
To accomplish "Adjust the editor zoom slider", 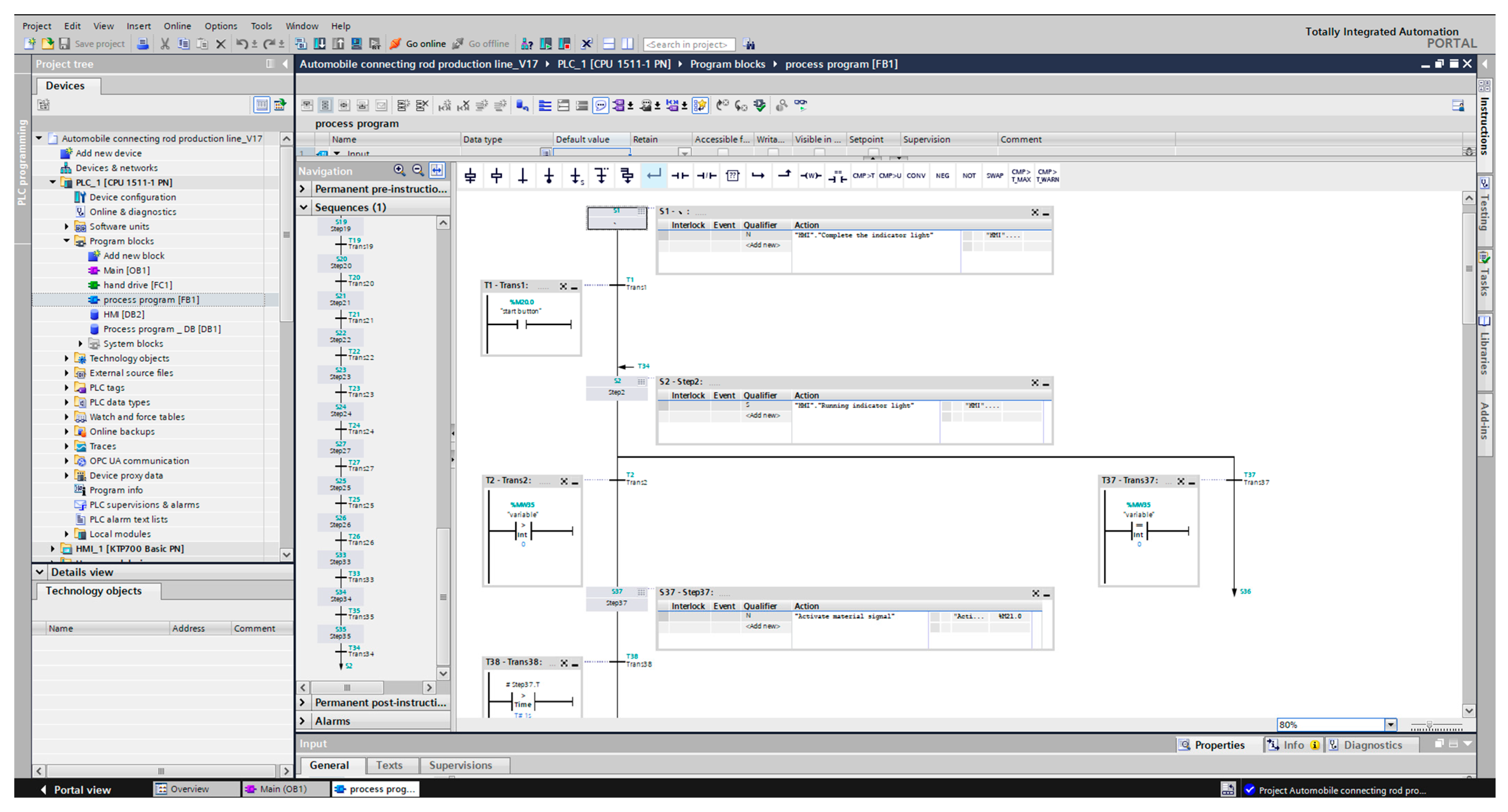I will [x=1429, y=725].
